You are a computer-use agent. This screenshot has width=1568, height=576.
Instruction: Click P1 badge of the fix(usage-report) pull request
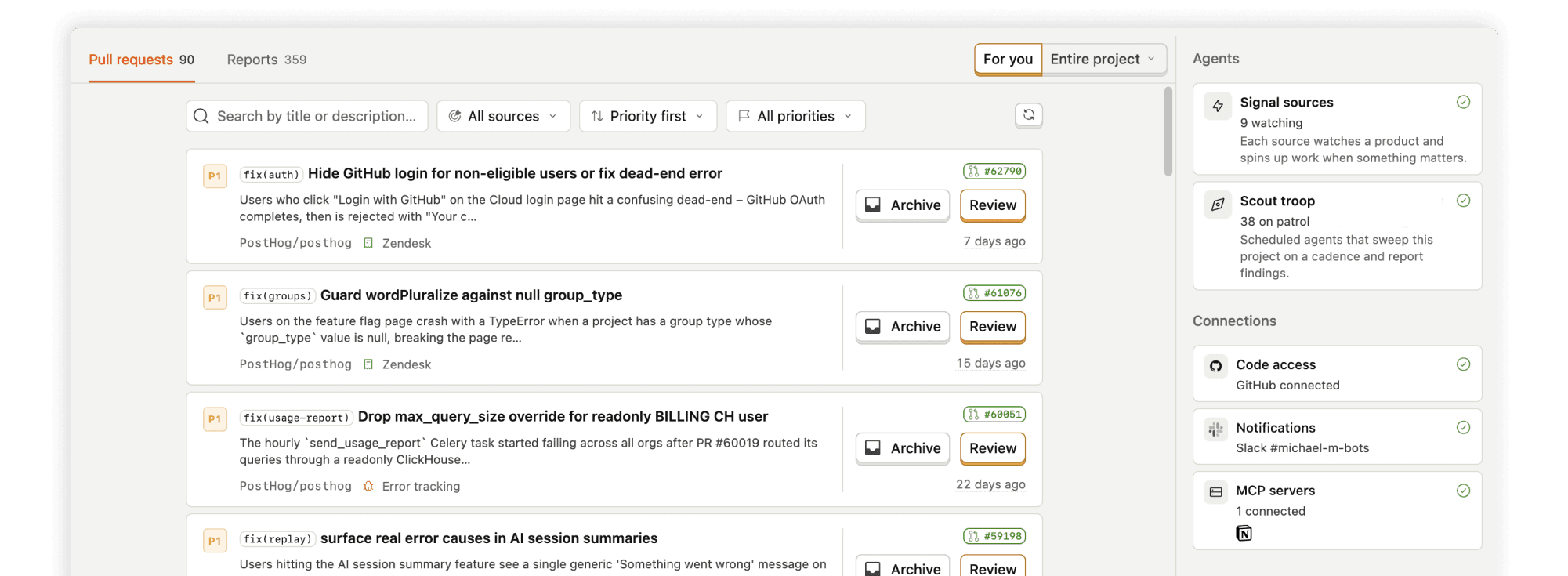[215, 418]
